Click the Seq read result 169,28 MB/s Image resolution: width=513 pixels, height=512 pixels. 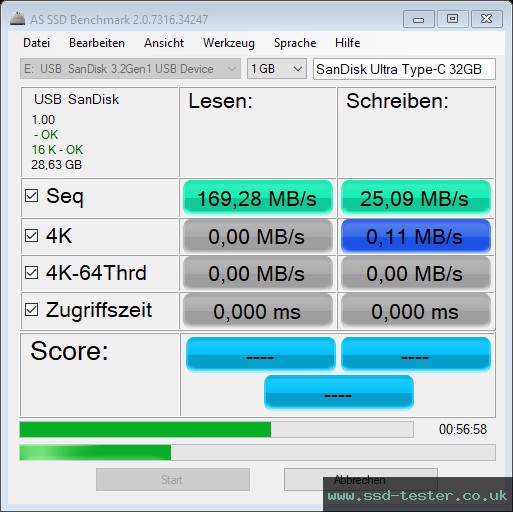258,198
